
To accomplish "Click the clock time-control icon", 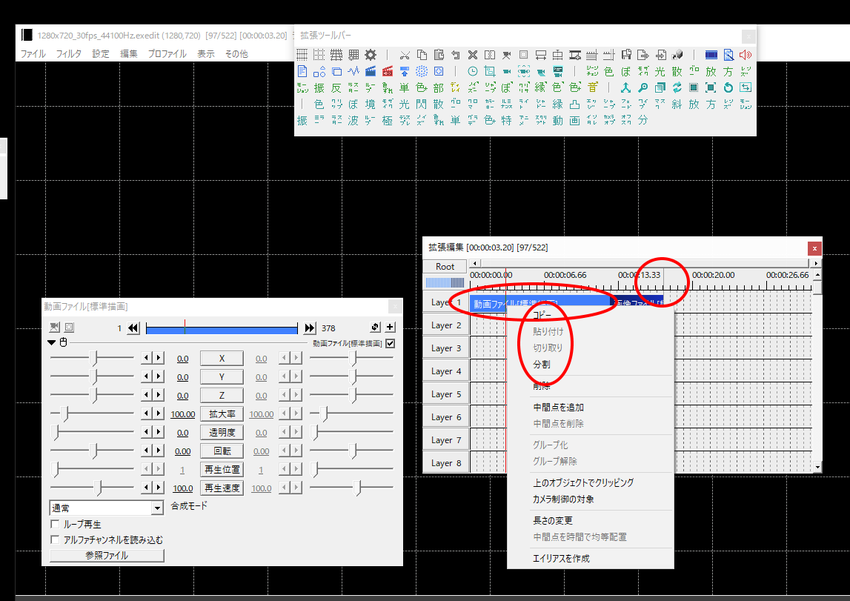I will [x=472, y=71].
